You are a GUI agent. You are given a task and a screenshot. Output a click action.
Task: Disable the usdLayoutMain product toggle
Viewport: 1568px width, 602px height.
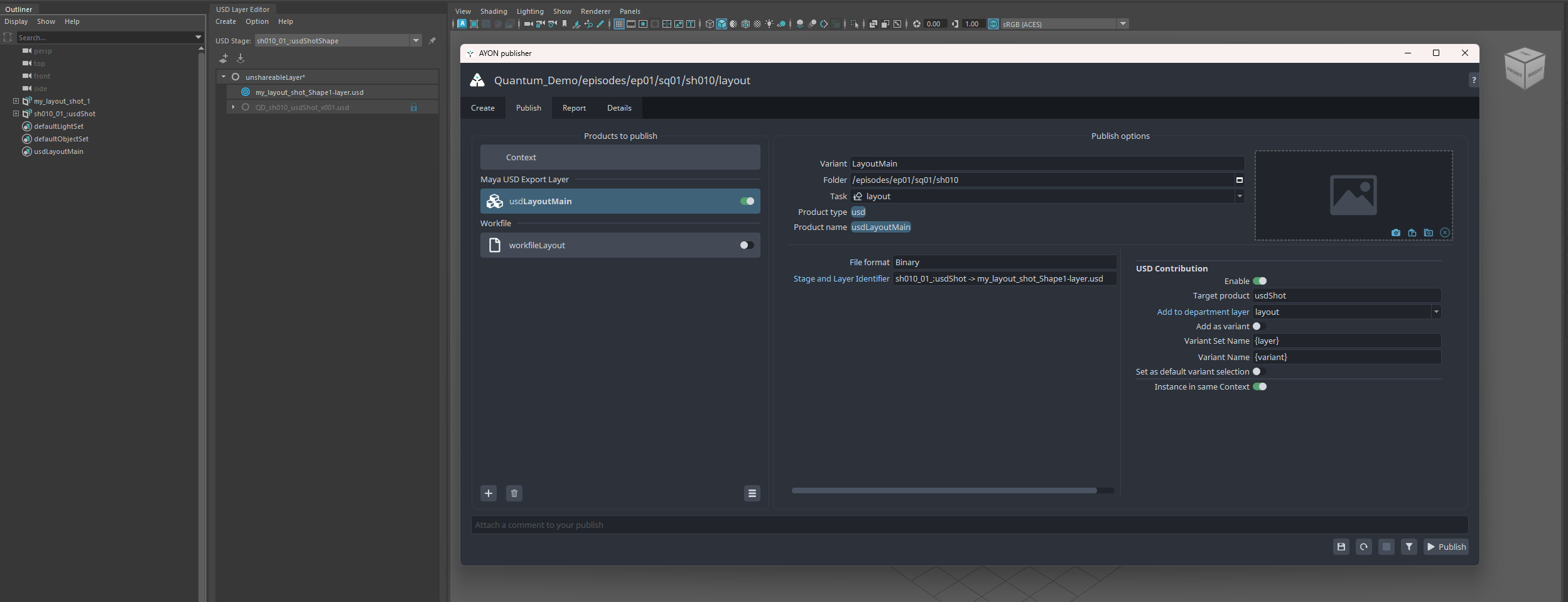(x=747, y=201)
